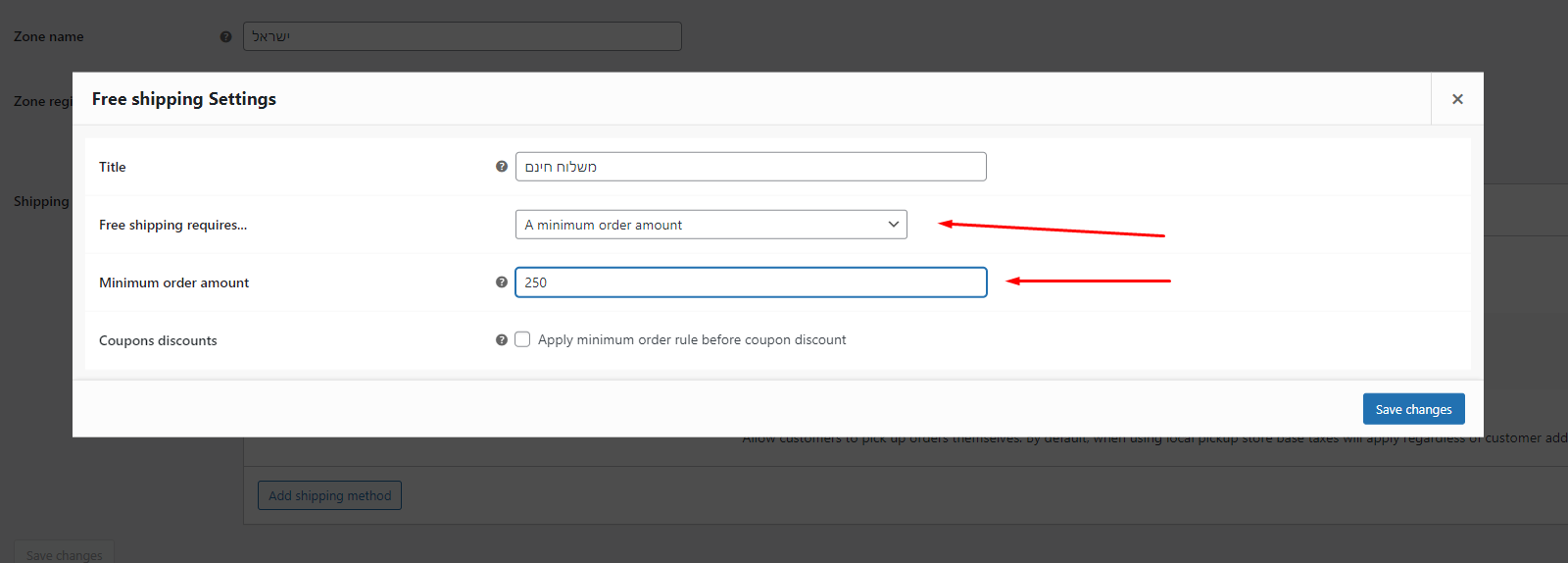Image resolution: width=1568 pixels, height=563 pixels.
Task: Close the Free shipping Settings dialog
Action: coord(1457,99)
